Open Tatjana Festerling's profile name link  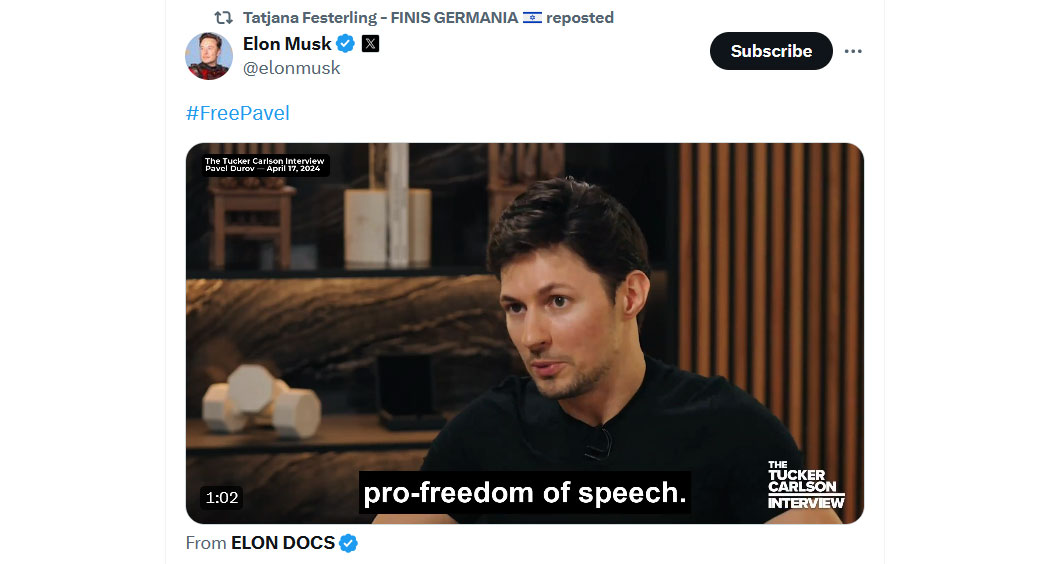click(380, 17)
